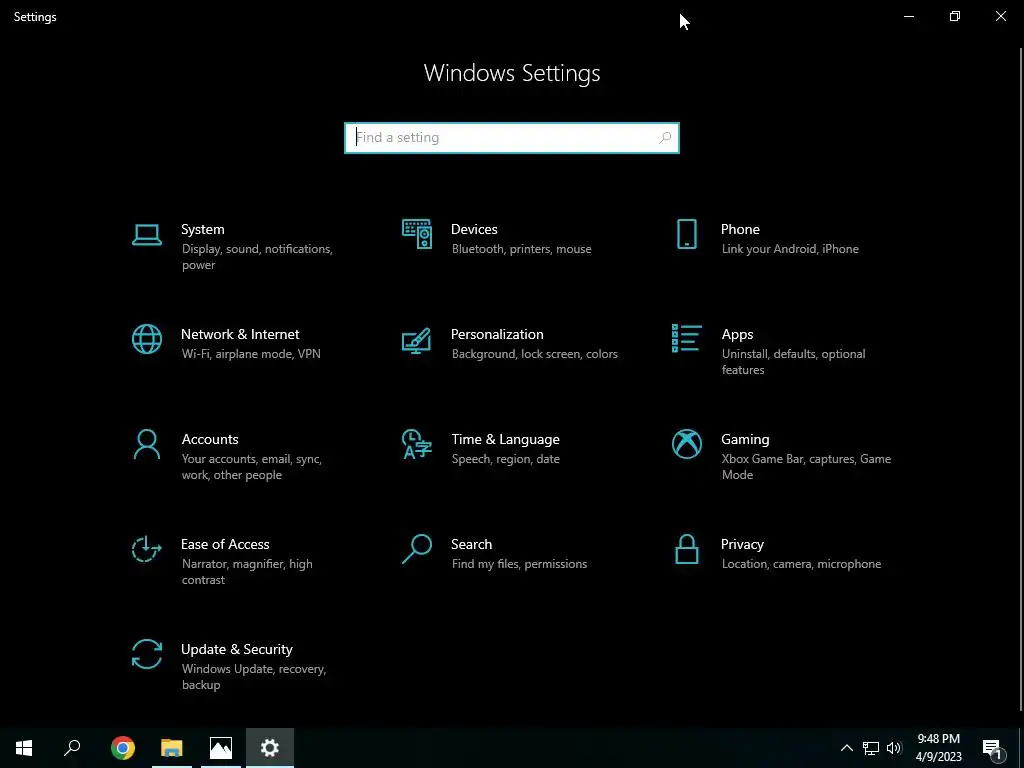Open File Explorer from the taskbar

[172, 748]
